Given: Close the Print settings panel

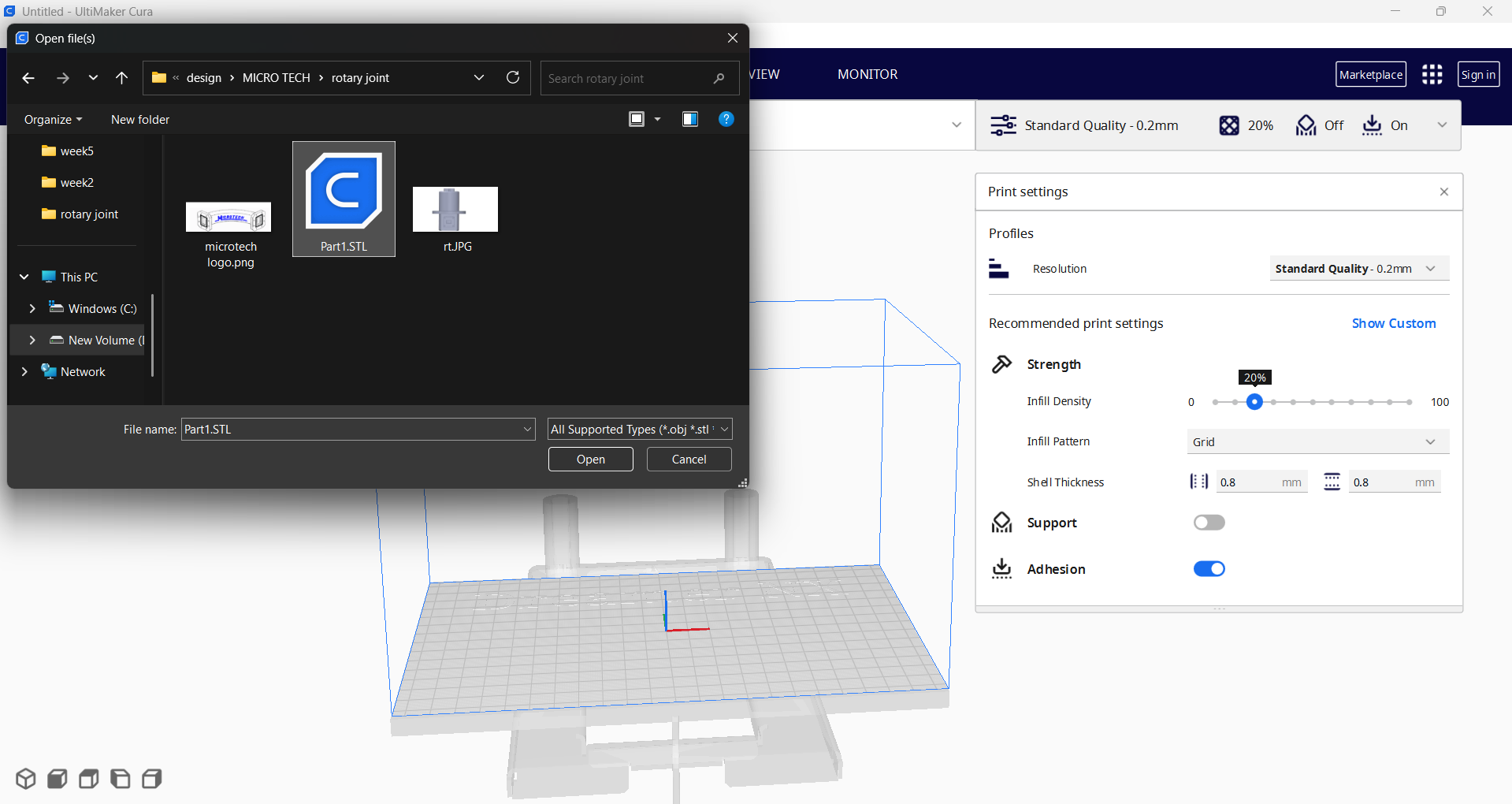Looking at the screenshot, I should click(1444, 192).
